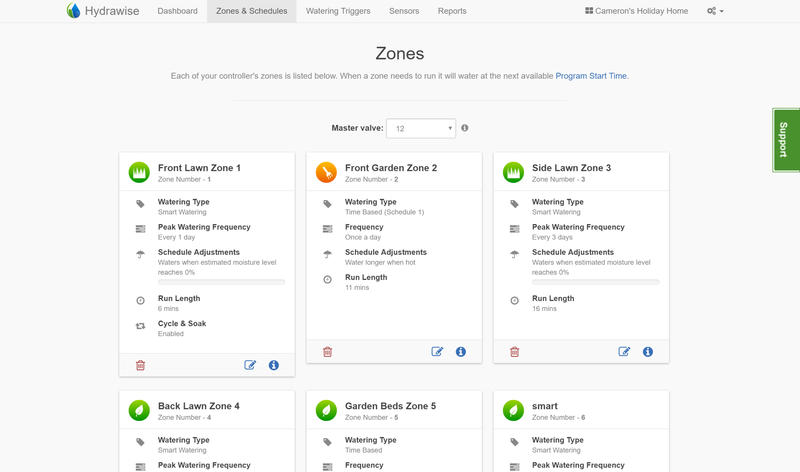Click the 'Once a day' frequency text
Viewport: 800px width, 472px height.
[363, 237]
